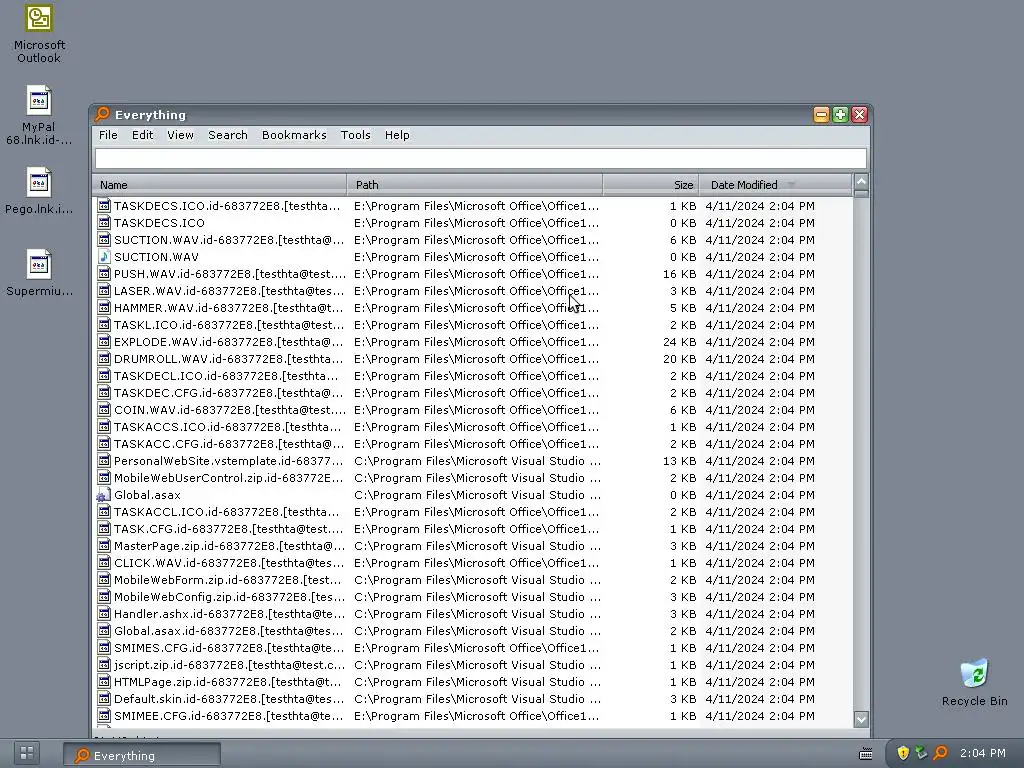
Task: Select the TASKDEC.CFG.id-683772E8 file row
Action: click(473, 392)
